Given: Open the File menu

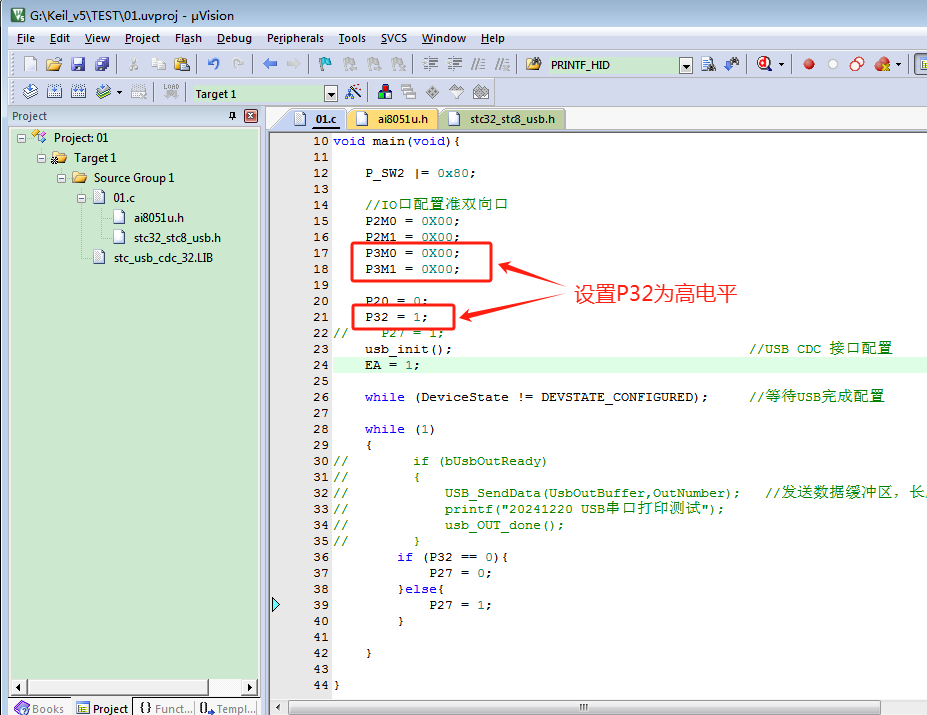Looking at the screenshot, I should (x=25, y=38).
